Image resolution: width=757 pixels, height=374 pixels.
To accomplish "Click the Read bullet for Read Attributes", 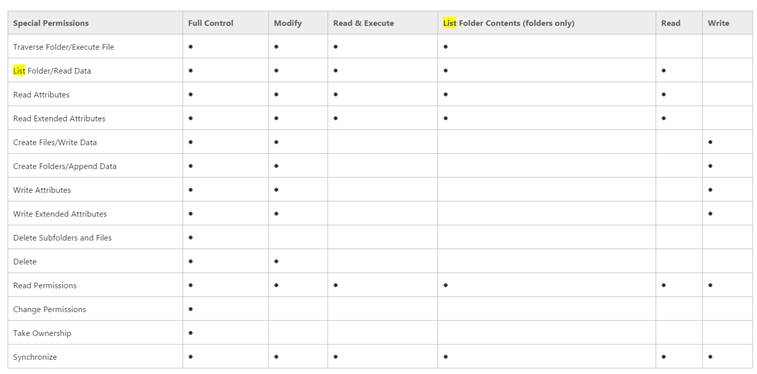I will (x=664, y=95).
